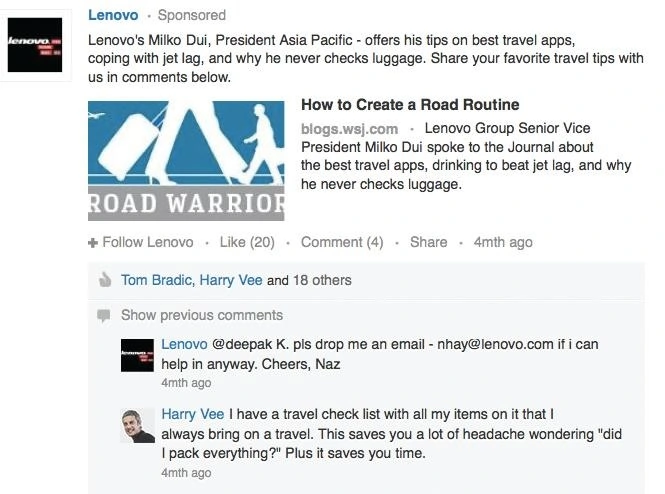The height and width of the screenshot is (494, 665).
Task: Expand Show previous comments
Action: coord(202,315)
